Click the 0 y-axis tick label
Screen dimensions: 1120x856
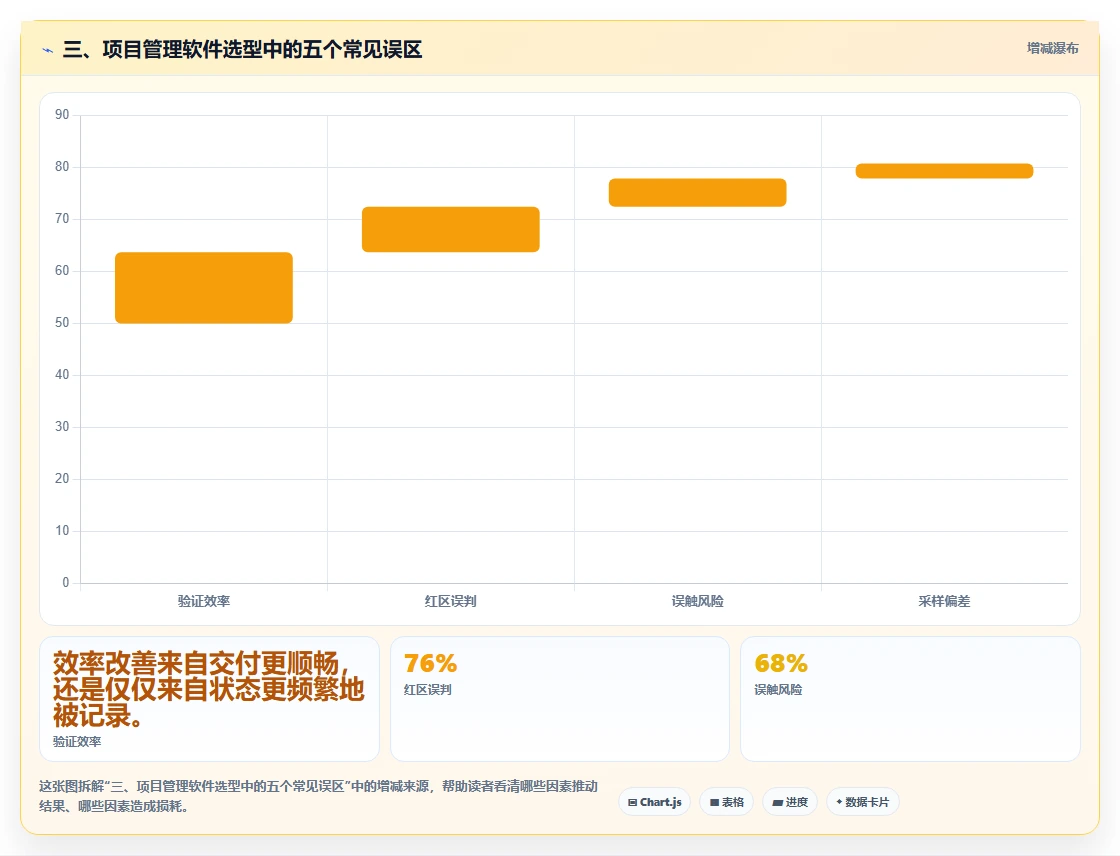66,582
